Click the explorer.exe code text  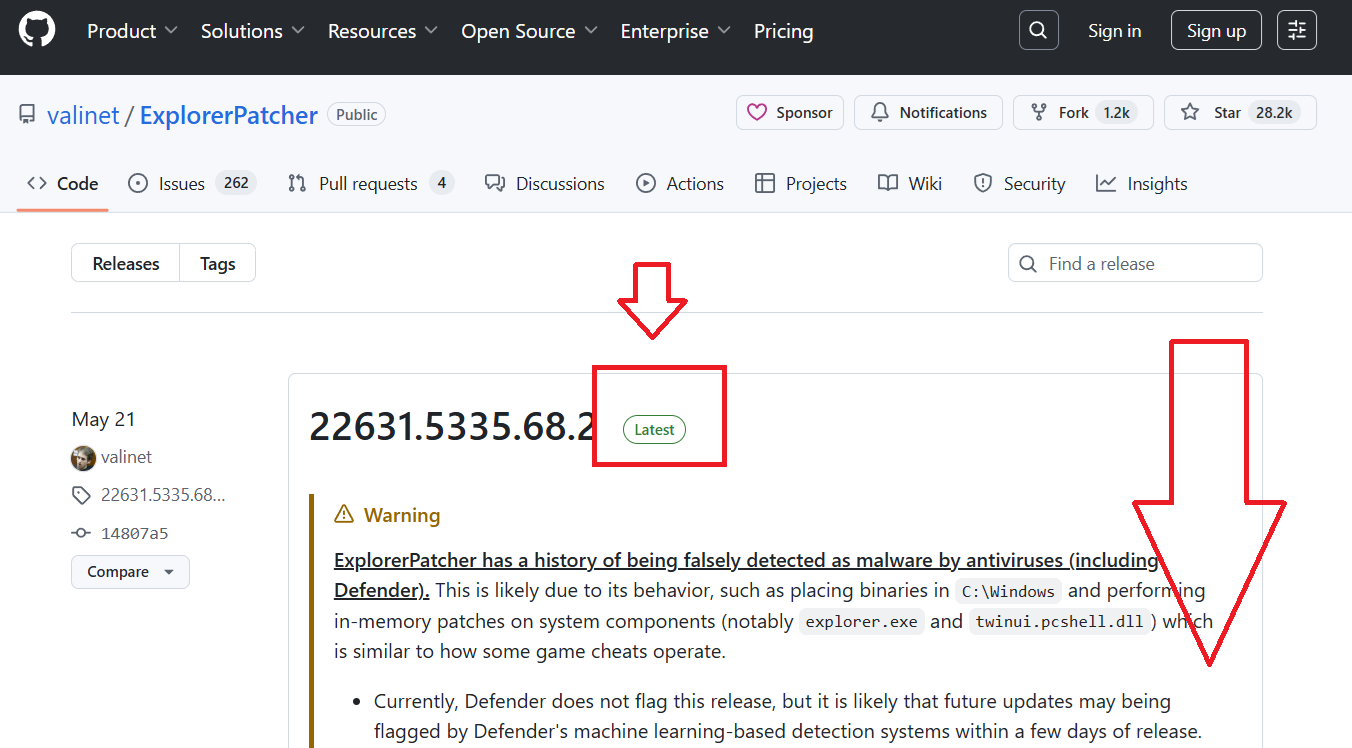click(862, 621)
